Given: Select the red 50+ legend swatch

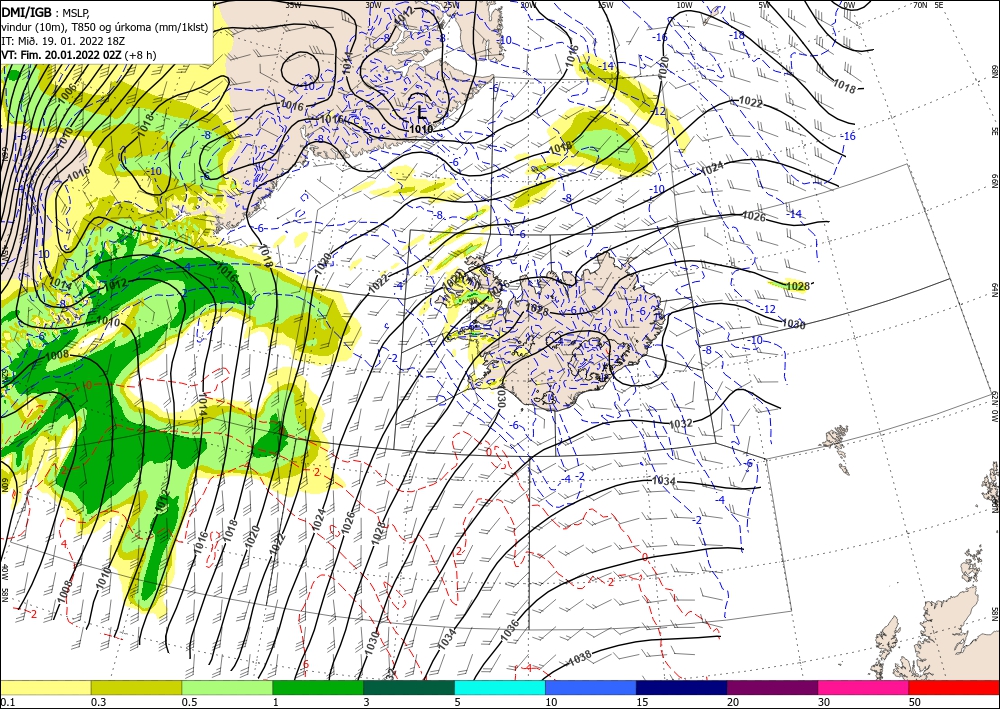Looking at the screenshot, I should [x=954, y=687].
